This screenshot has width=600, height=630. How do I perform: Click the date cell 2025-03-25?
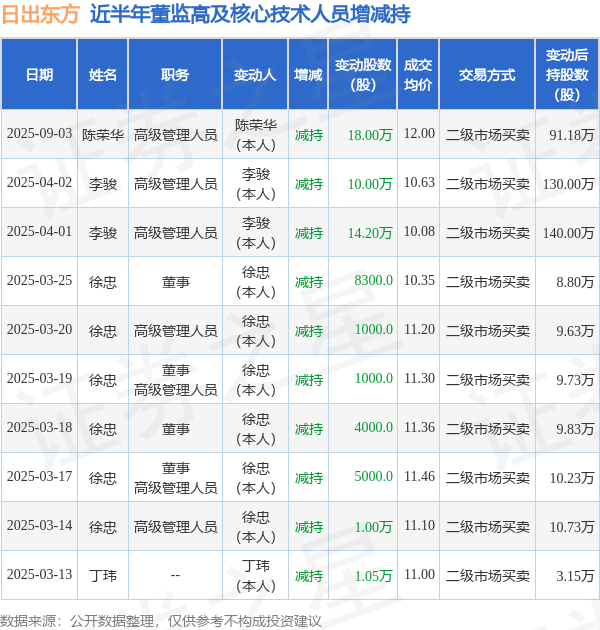[39, 281]
